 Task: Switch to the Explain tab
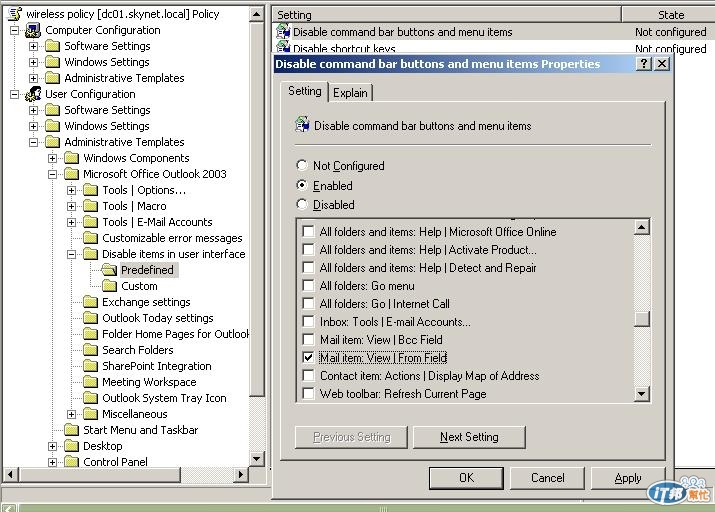(x=350, y=93)
